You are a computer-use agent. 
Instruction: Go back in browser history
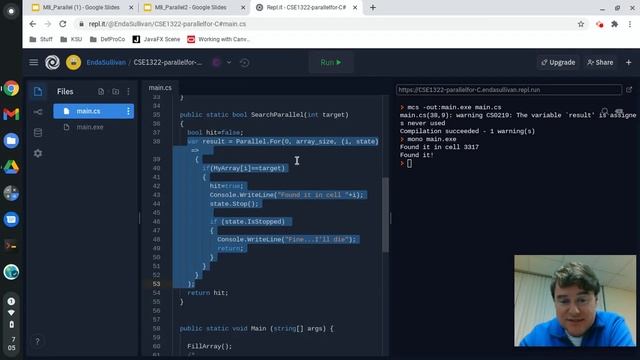pyautogui.click(x=33, y=24)
